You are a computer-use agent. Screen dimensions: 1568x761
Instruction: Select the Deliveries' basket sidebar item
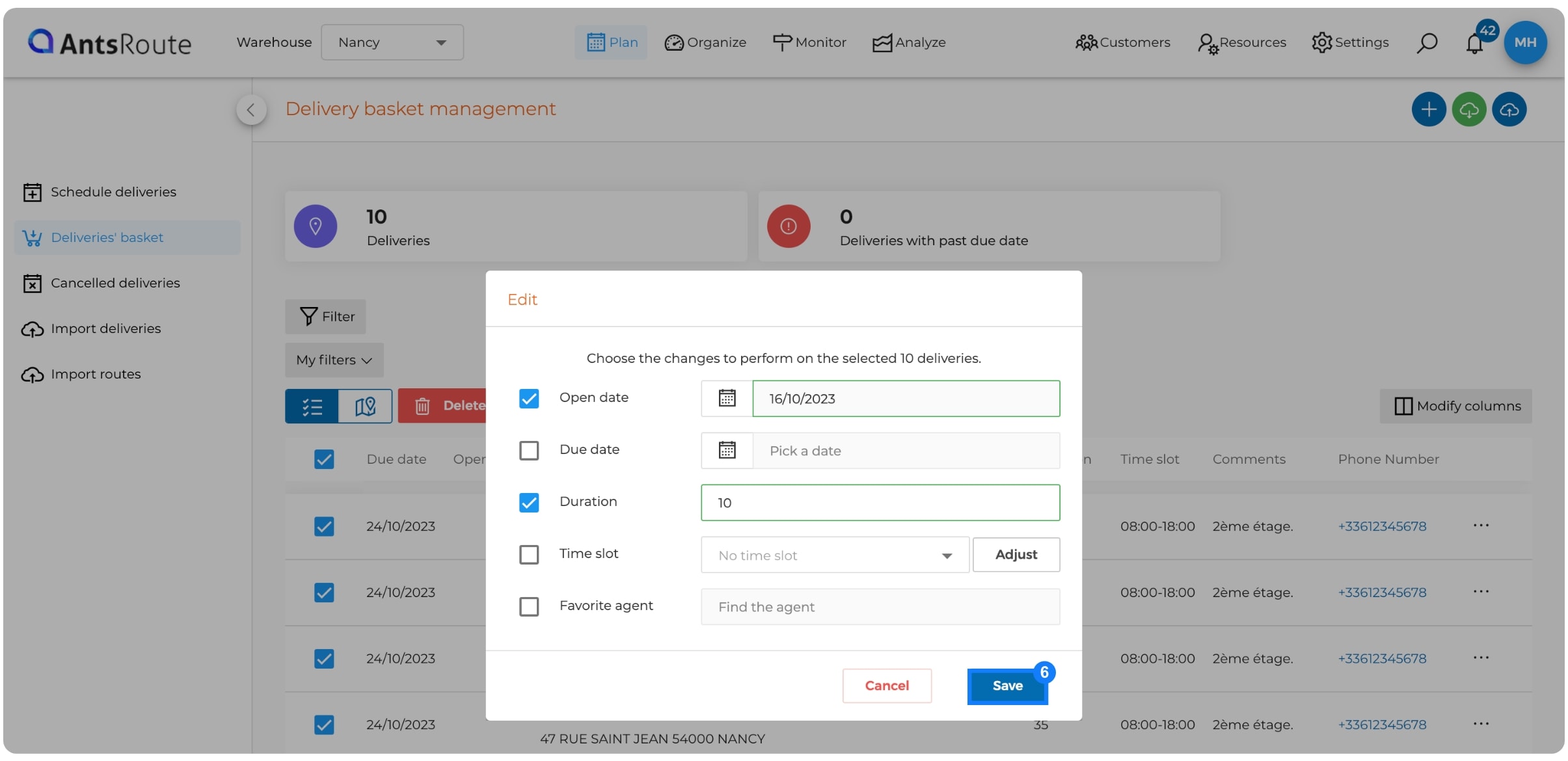(x=106, y=237)
